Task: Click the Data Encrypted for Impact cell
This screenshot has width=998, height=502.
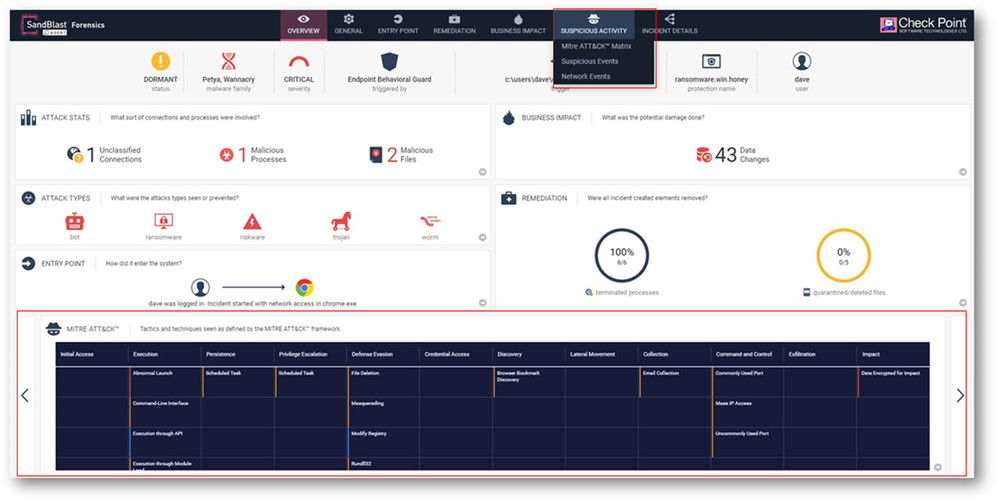Action: click(891, 373)
